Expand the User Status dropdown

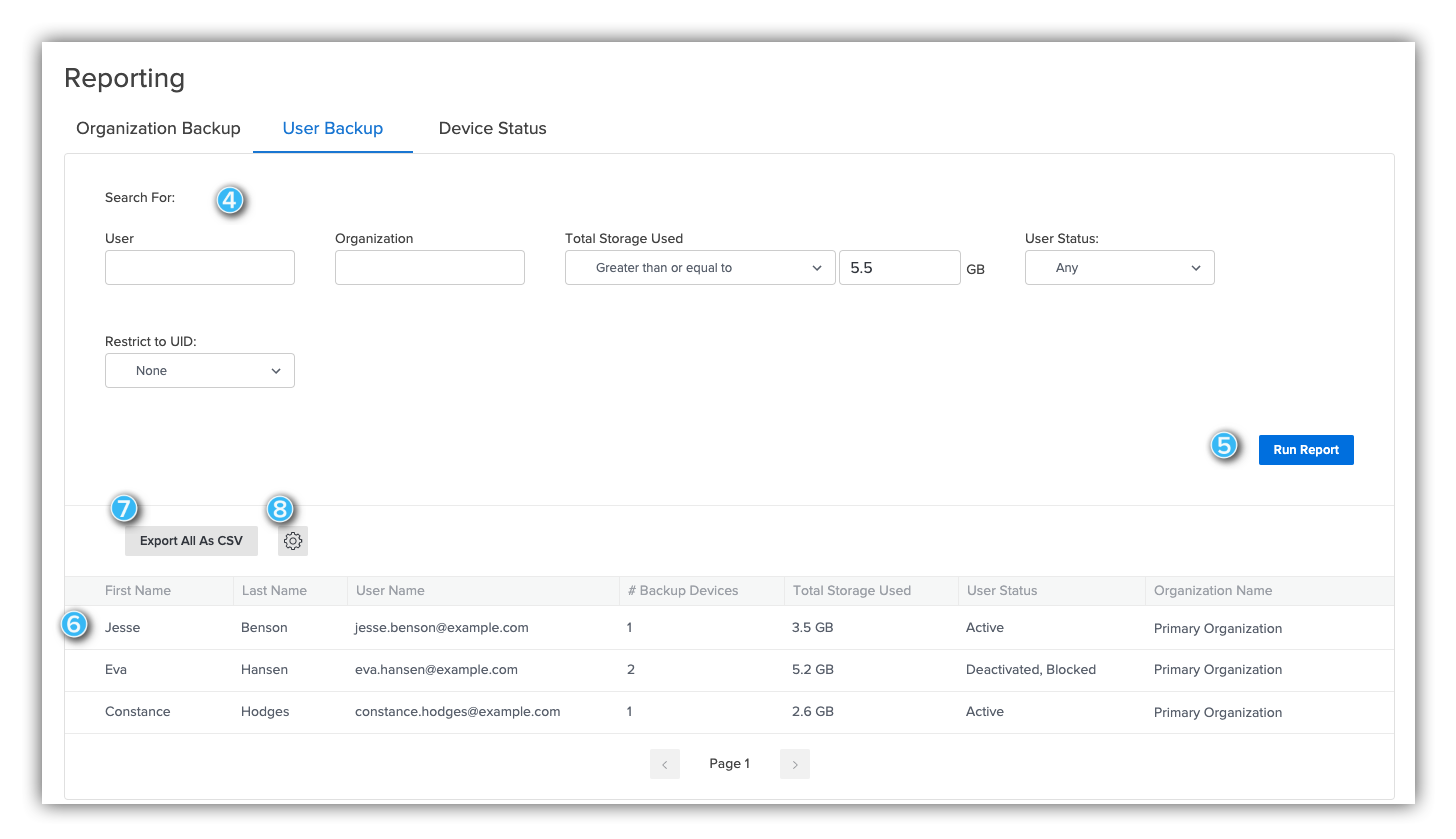(1120, 268)
